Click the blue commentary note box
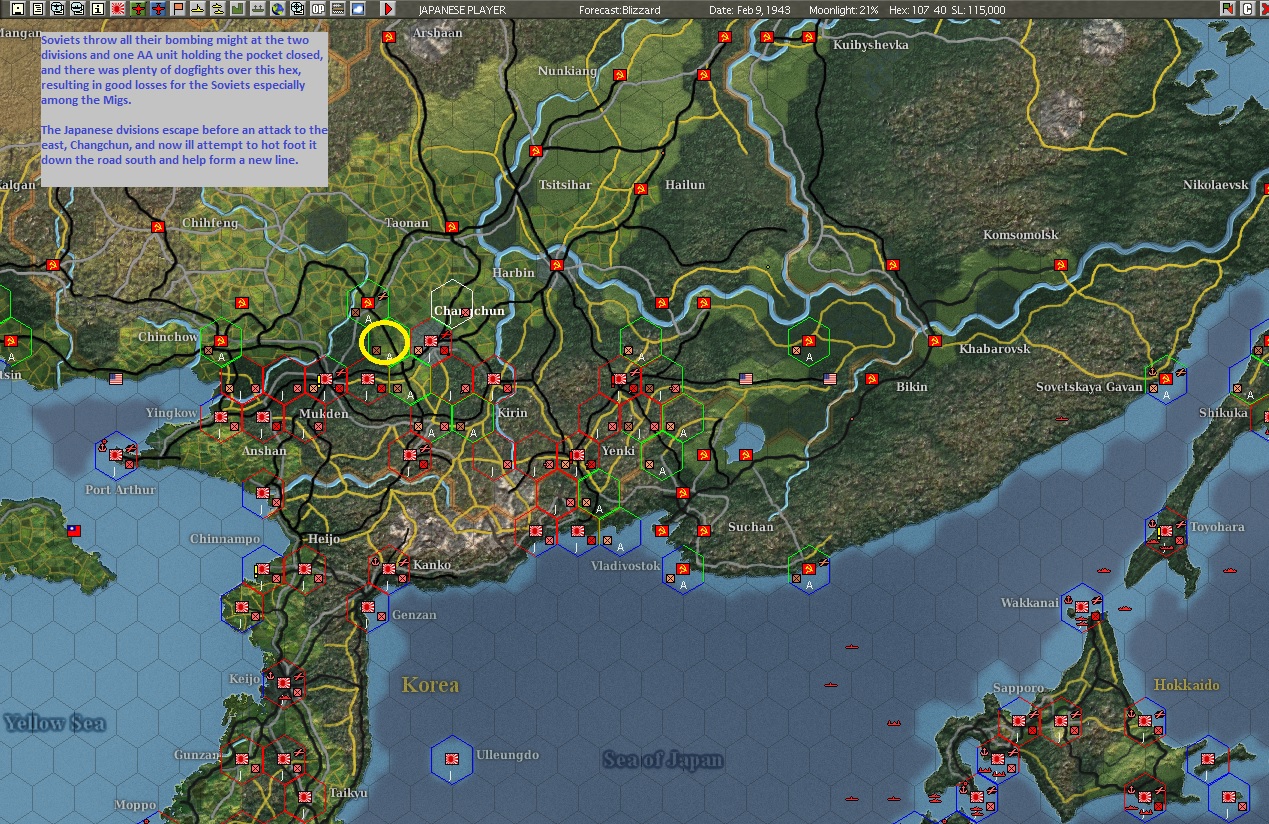 click(184, 107)
